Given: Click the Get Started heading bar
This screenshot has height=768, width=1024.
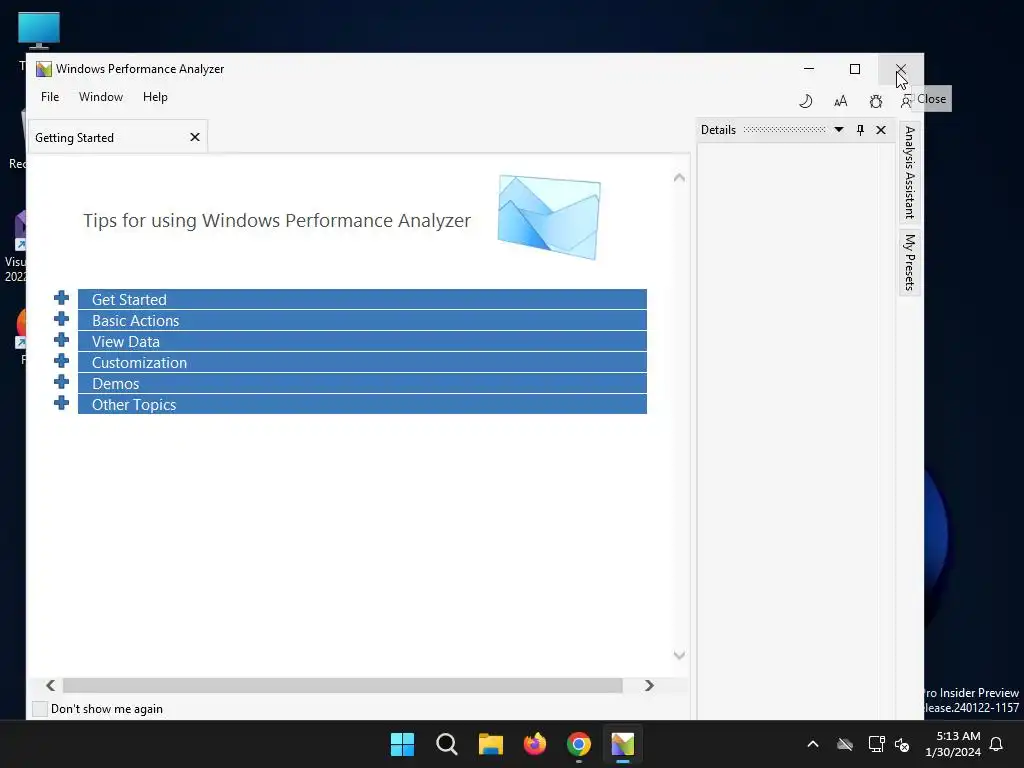Looking at the screenshot, I should click(x=362, y=299).
